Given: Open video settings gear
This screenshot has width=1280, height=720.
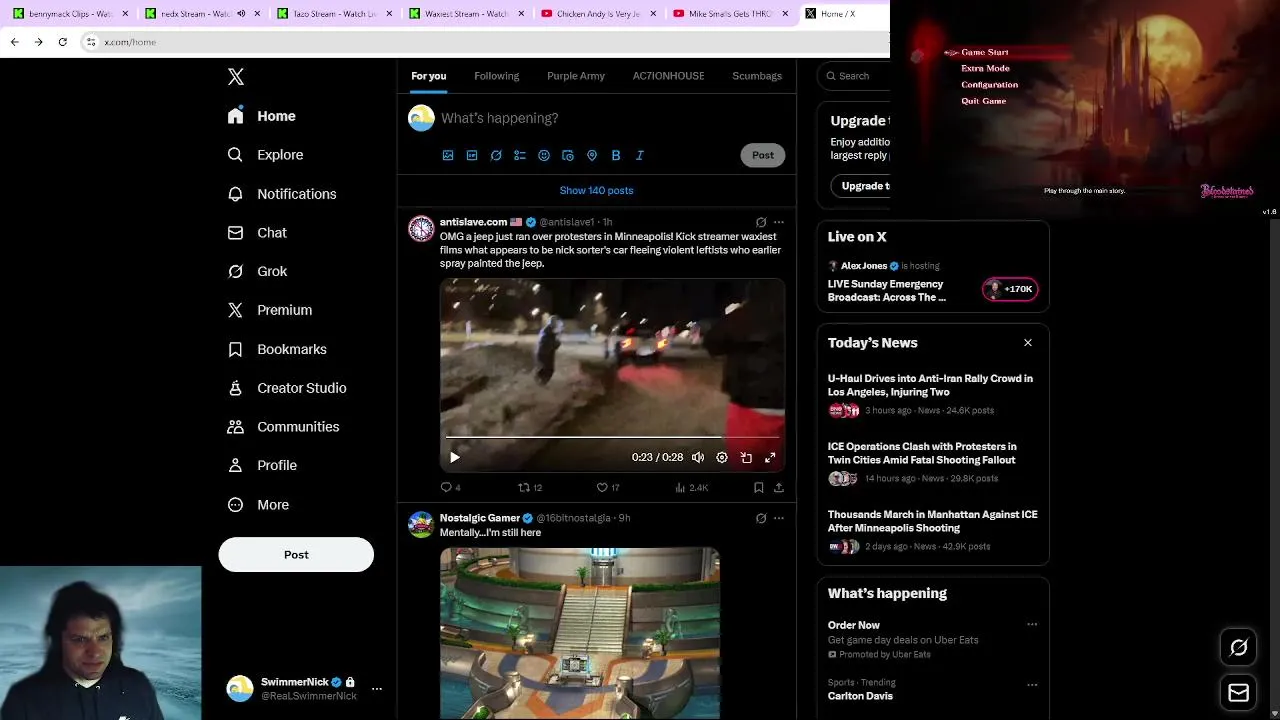Looking at the screenshot, I should (722, 457).
